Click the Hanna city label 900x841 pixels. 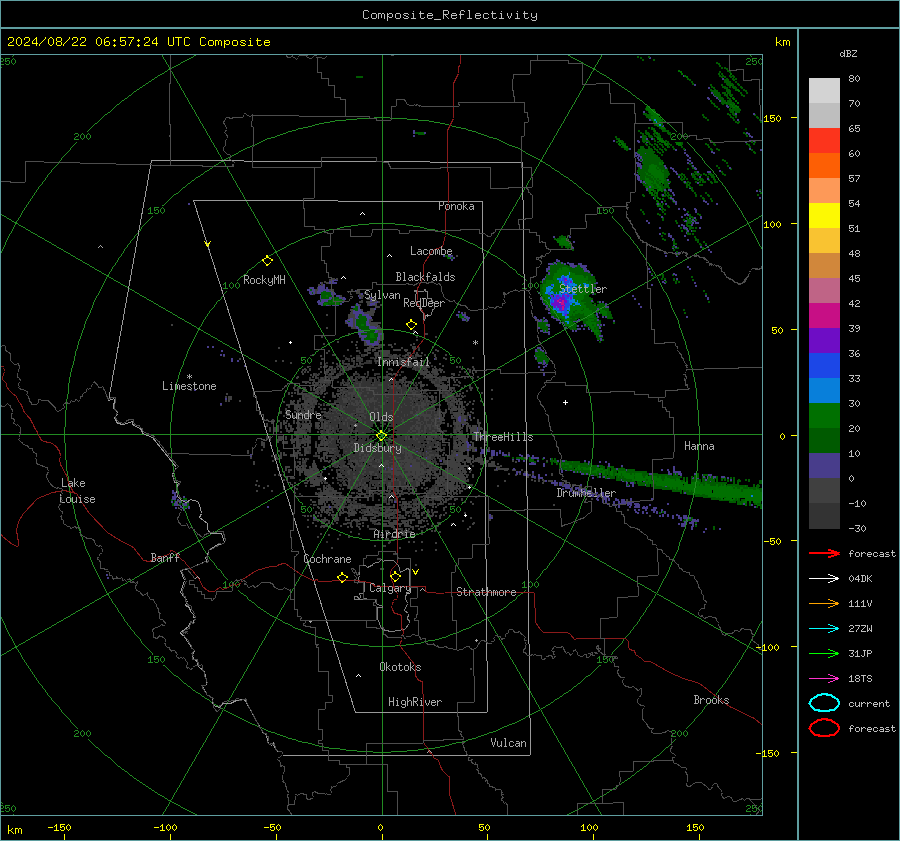(699, 446)
